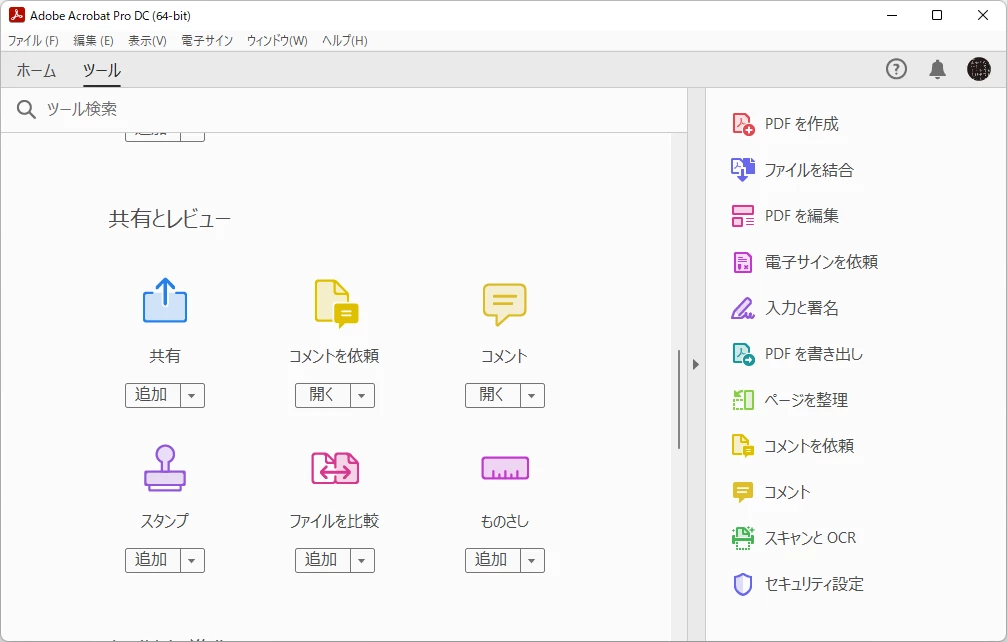Click the コメントを依頼 icon in right pane

pyautogui.click(x=743, y=446)
